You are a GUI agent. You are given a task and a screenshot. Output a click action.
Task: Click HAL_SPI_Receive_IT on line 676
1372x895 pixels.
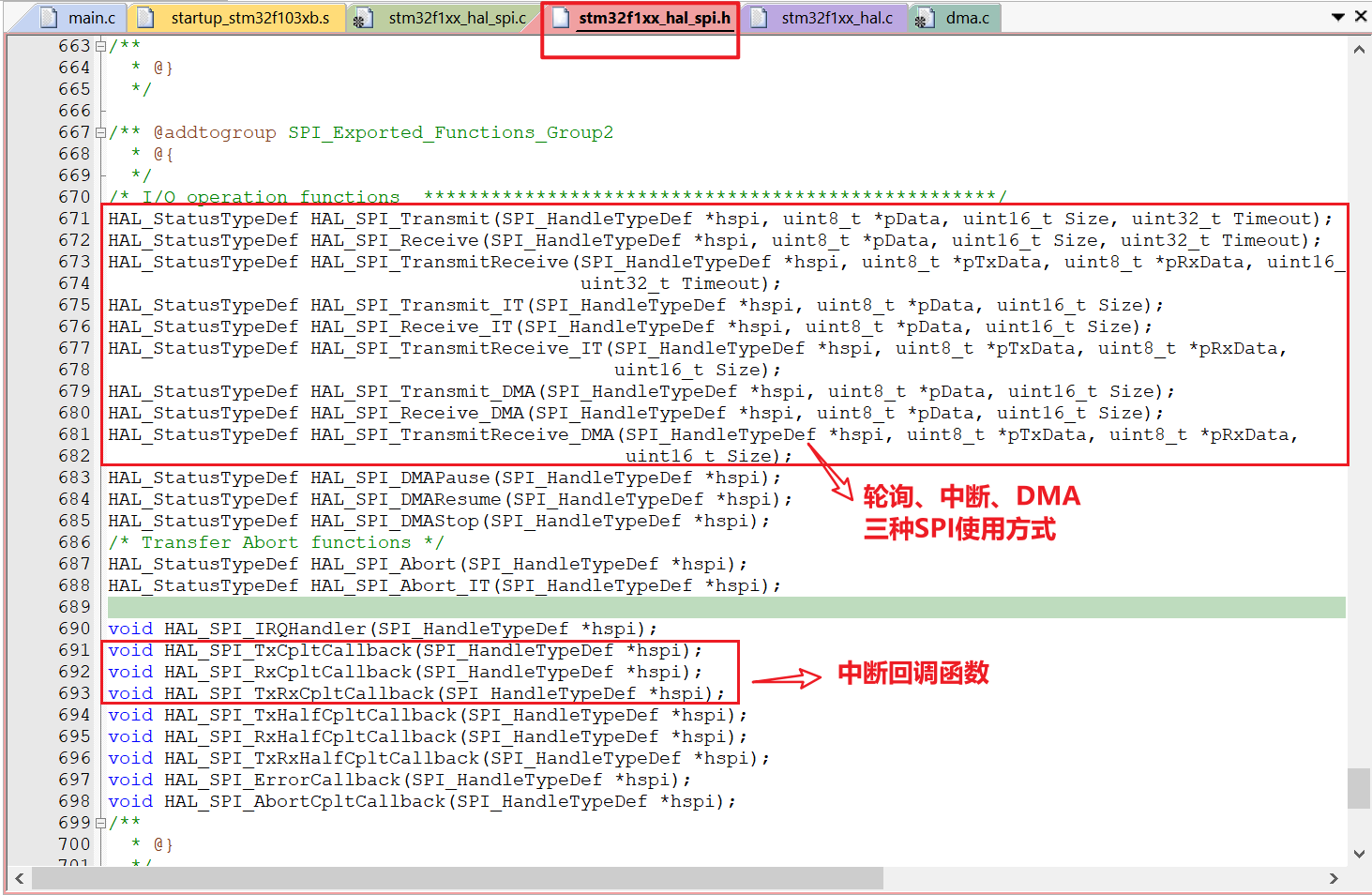(412, 326)
